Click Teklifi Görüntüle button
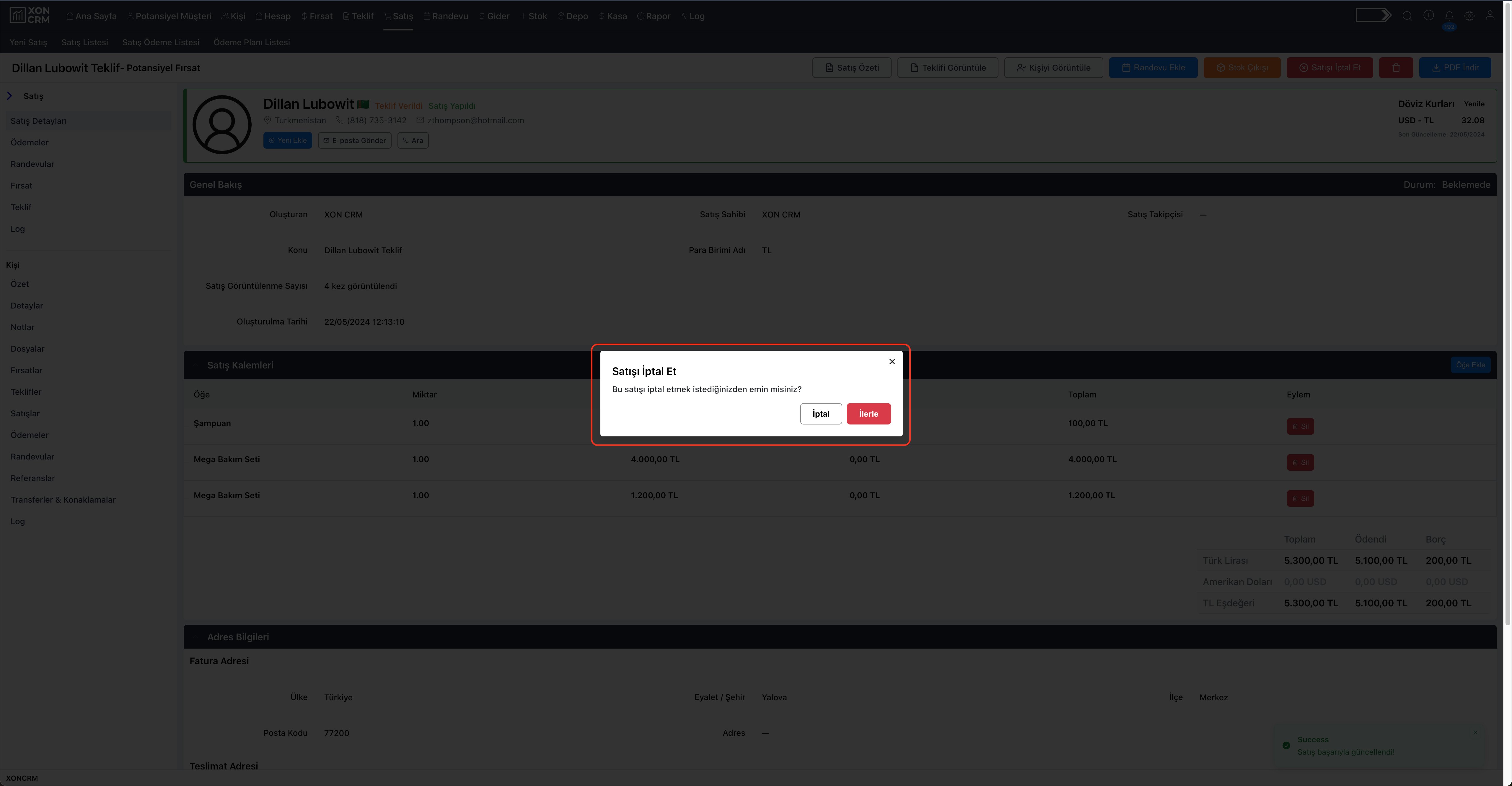 (947, 68)
